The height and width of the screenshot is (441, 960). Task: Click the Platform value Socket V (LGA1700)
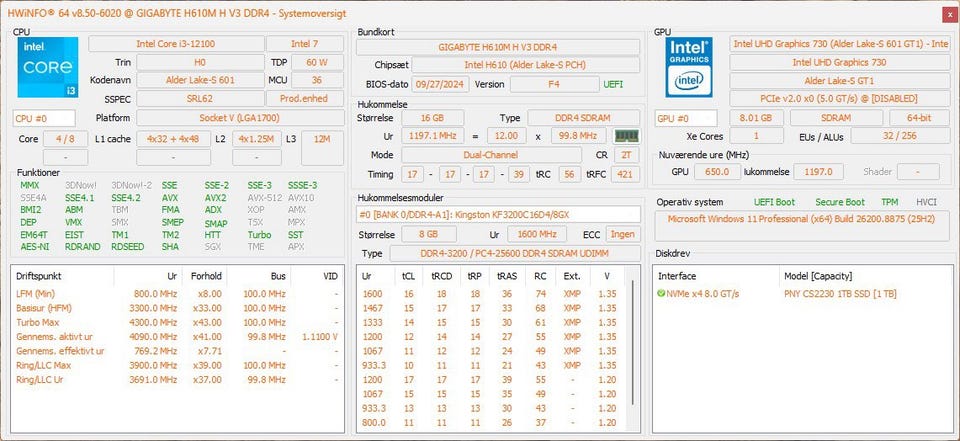(239, 118)
